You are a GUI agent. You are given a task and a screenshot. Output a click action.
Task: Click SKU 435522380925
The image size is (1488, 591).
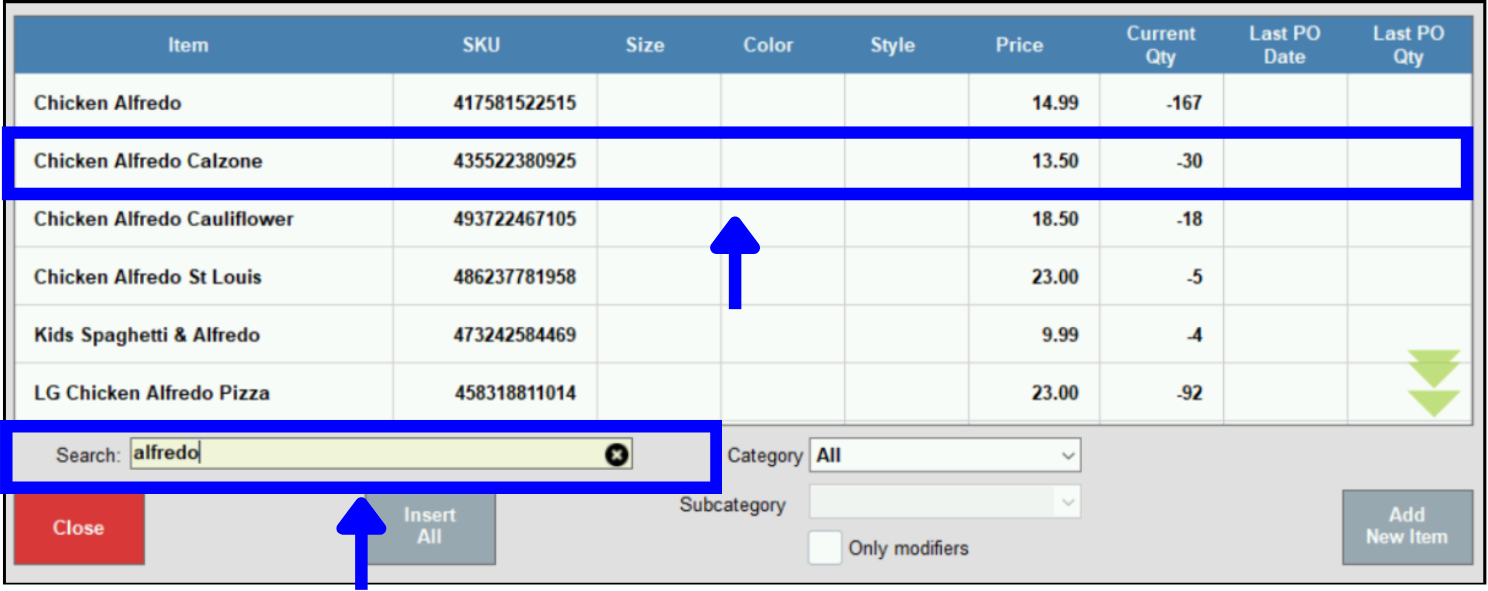click(x=514, y=161)
